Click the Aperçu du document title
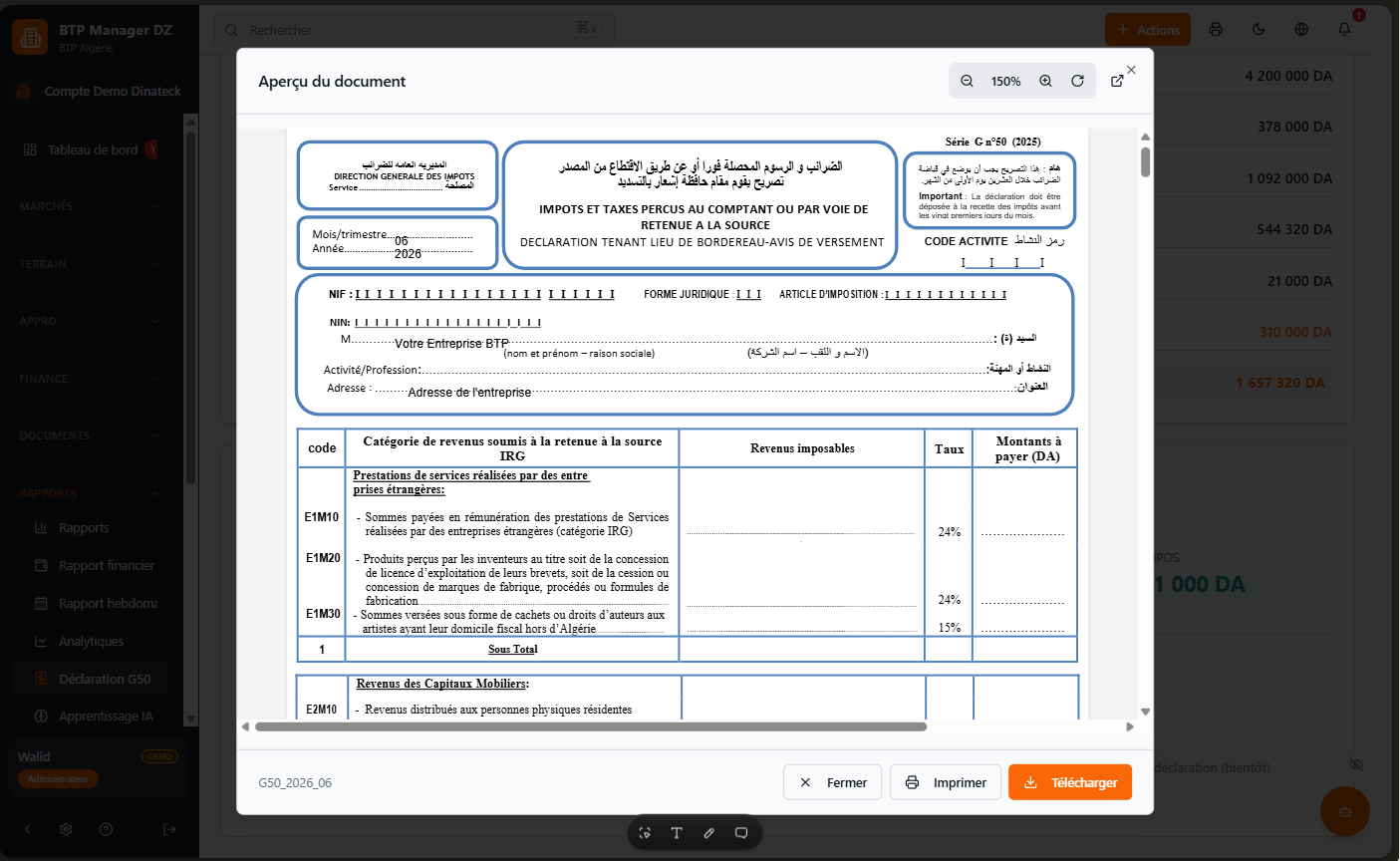 tap(332, 82)
